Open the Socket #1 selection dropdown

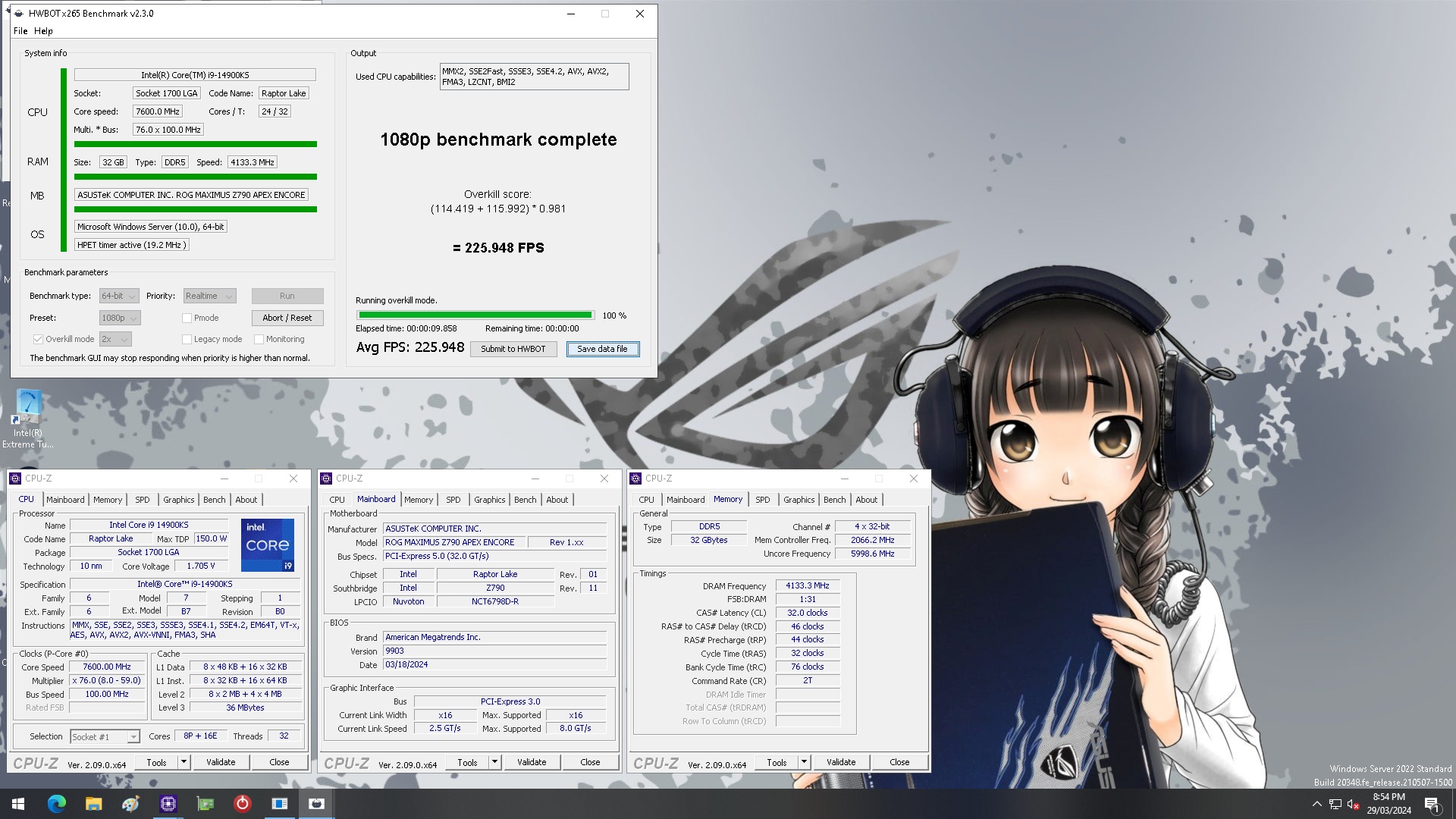(105, 736)
